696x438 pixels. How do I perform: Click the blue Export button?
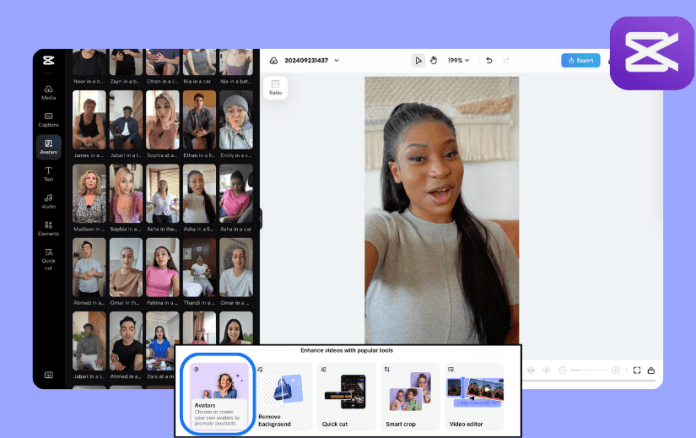[581, 60]
